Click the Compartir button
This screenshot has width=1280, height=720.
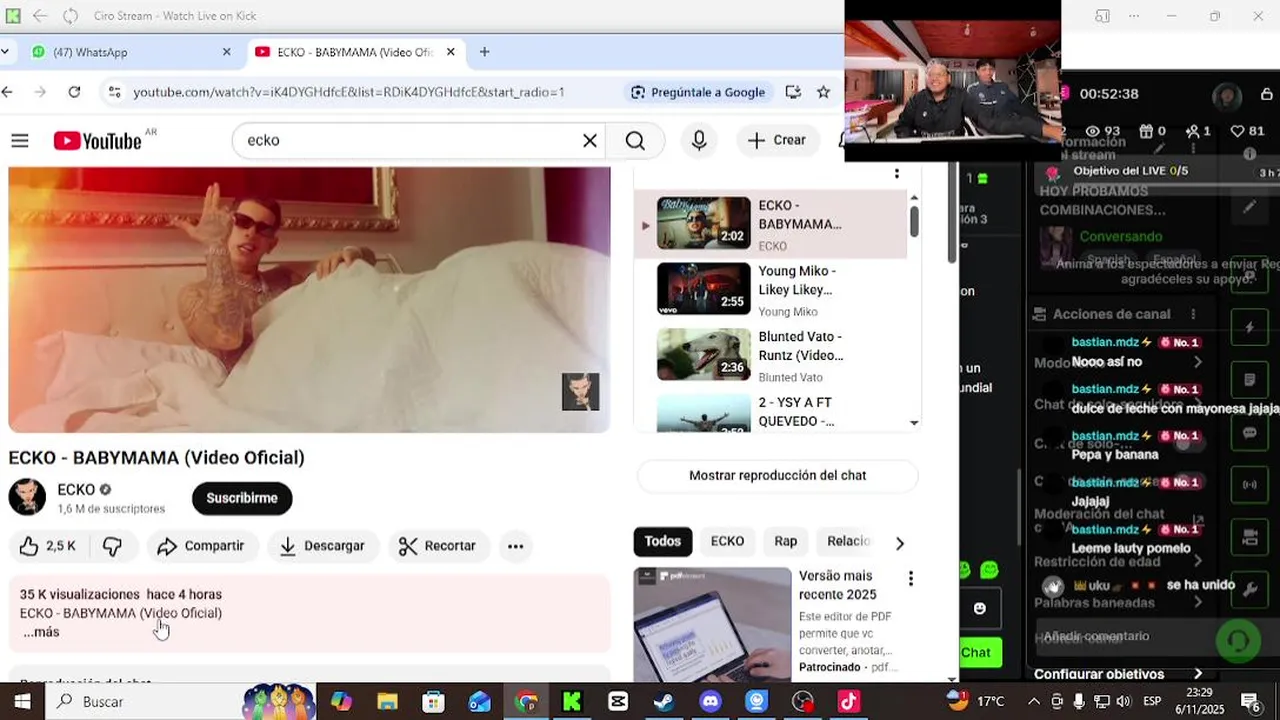click(x=202, y=546)
